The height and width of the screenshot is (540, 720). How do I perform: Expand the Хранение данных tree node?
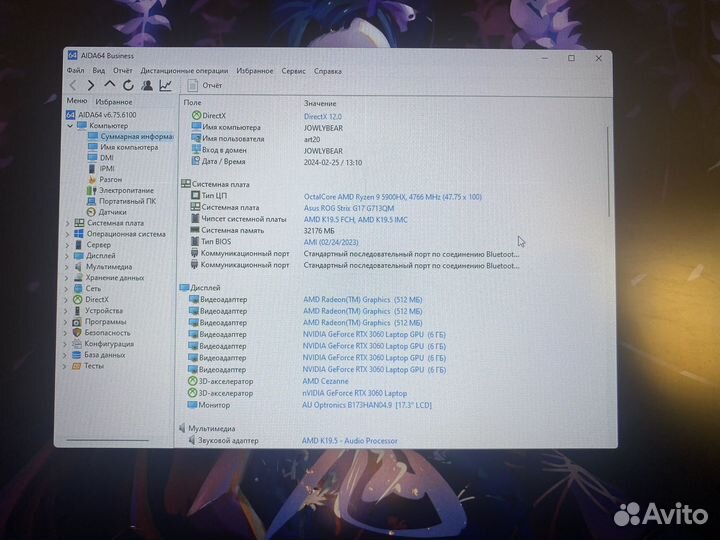pyautogui.click(x=67, y=278)
